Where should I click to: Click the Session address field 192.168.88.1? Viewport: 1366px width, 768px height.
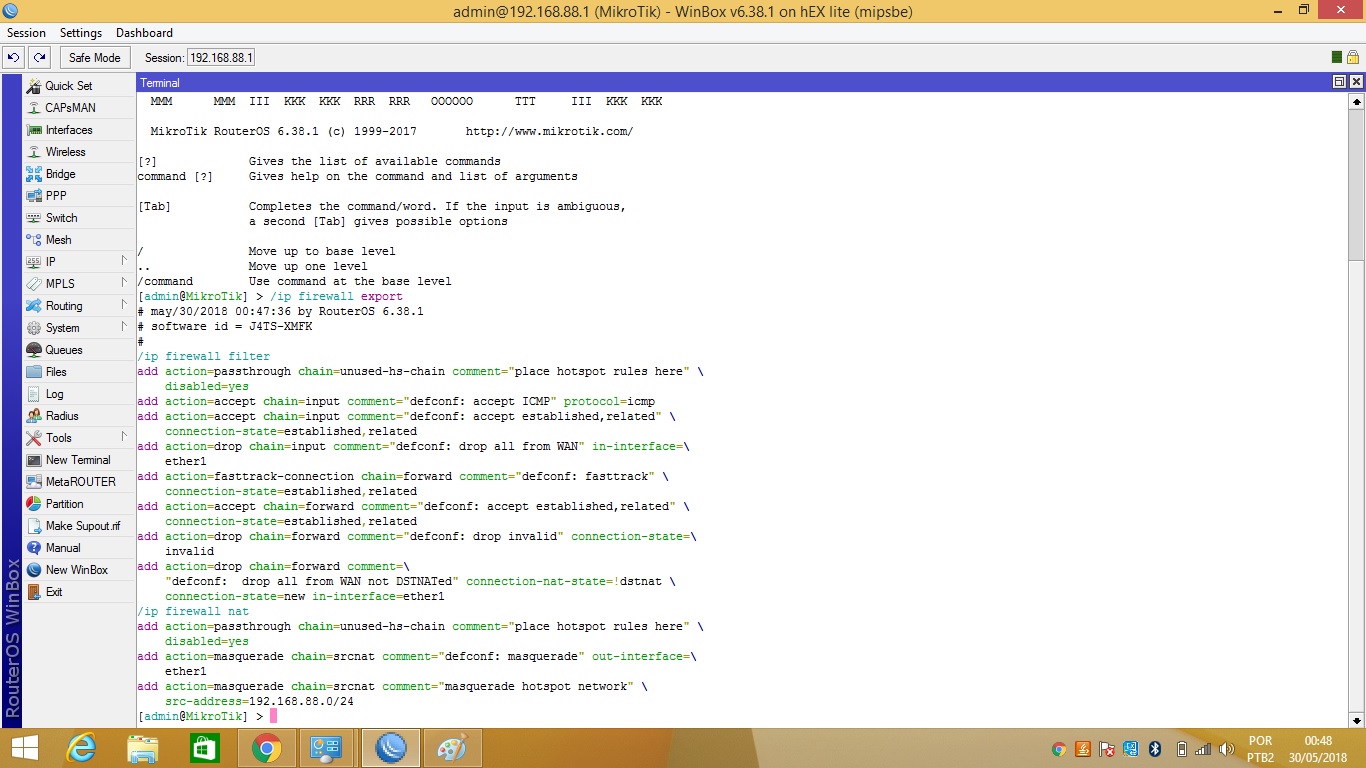(221, 58)
